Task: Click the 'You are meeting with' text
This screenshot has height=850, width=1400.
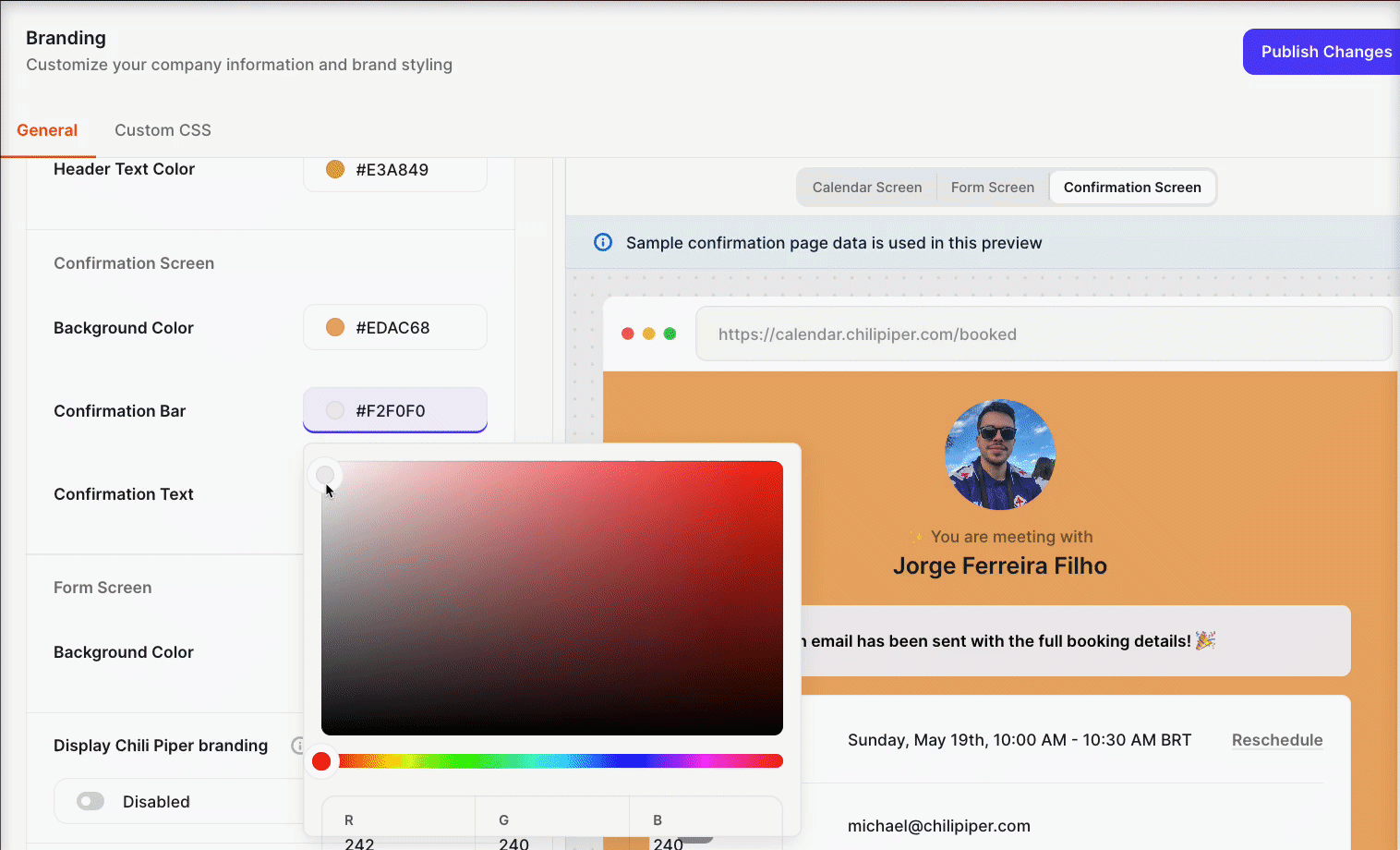Action: point(1012,537)
